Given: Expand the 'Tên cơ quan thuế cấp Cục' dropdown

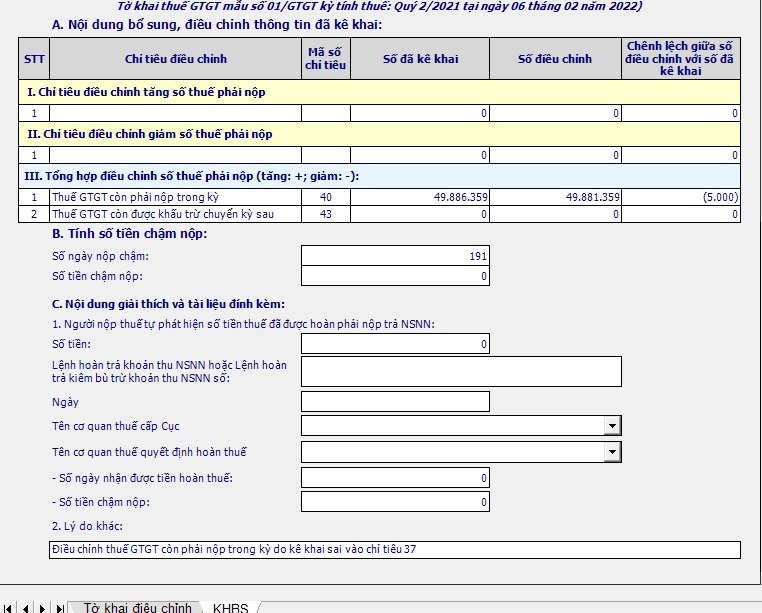Looking at the screenshot, I should click(612, 426).
